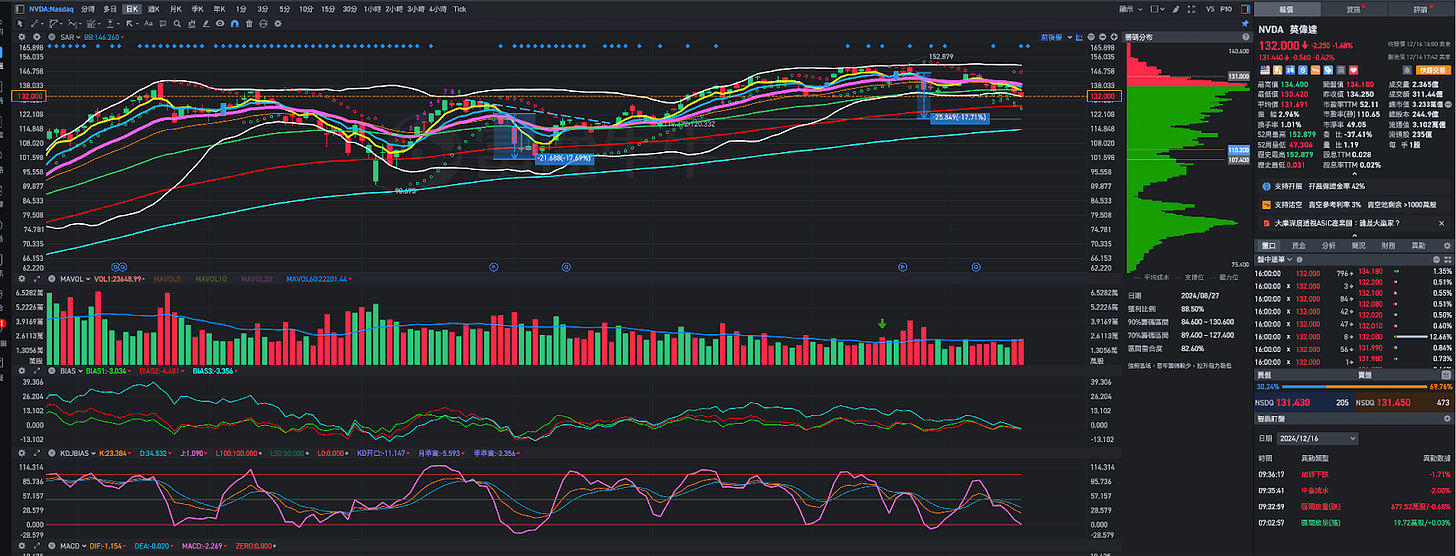Toggle the heart favorite icon
Screen dimensions: 1456x556
(1353, 70)
